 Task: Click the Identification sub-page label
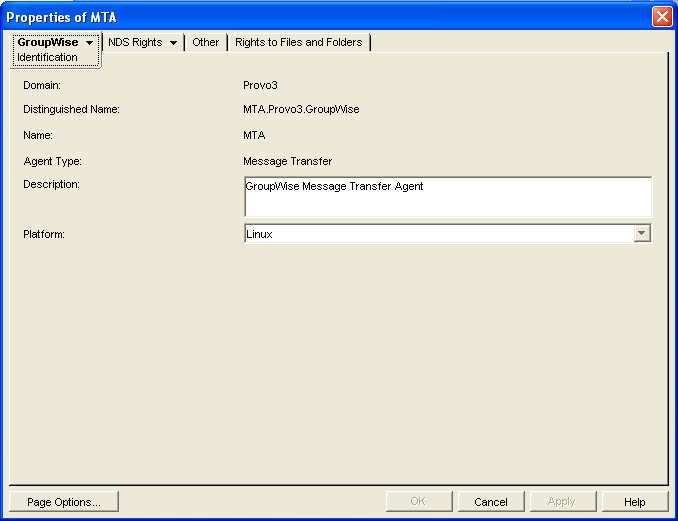pyautogui.click(x=47, y=57)
